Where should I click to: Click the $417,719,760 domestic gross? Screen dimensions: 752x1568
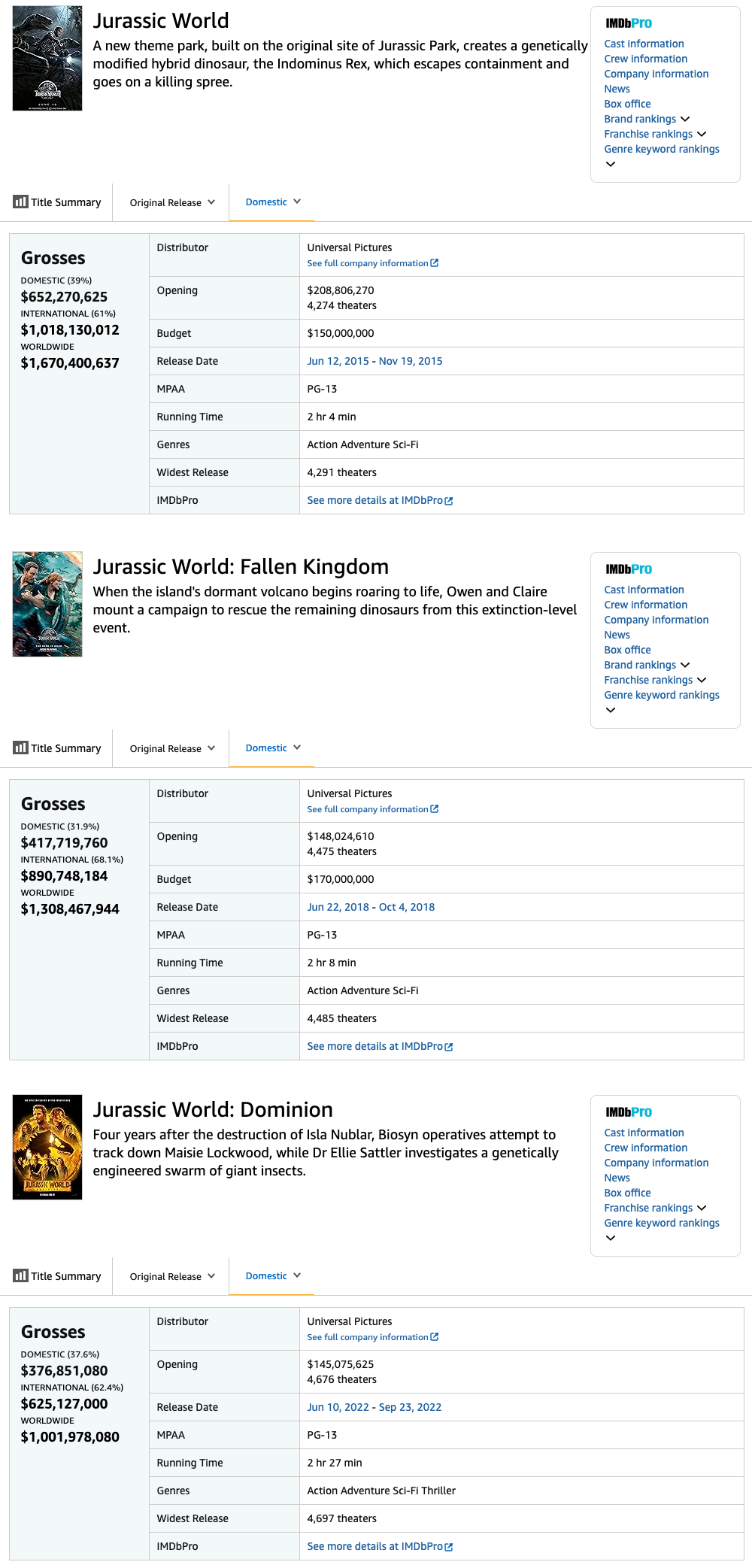pos(64,843)
